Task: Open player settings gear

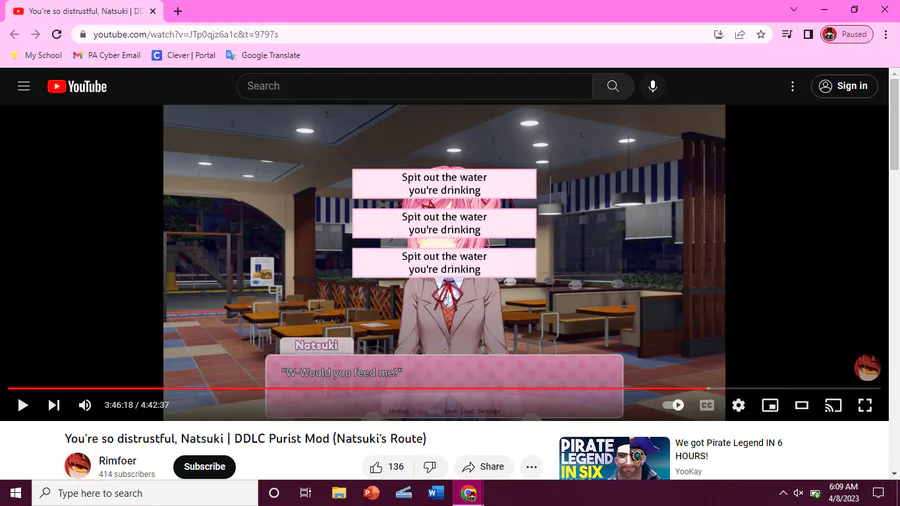Action: 738,405
